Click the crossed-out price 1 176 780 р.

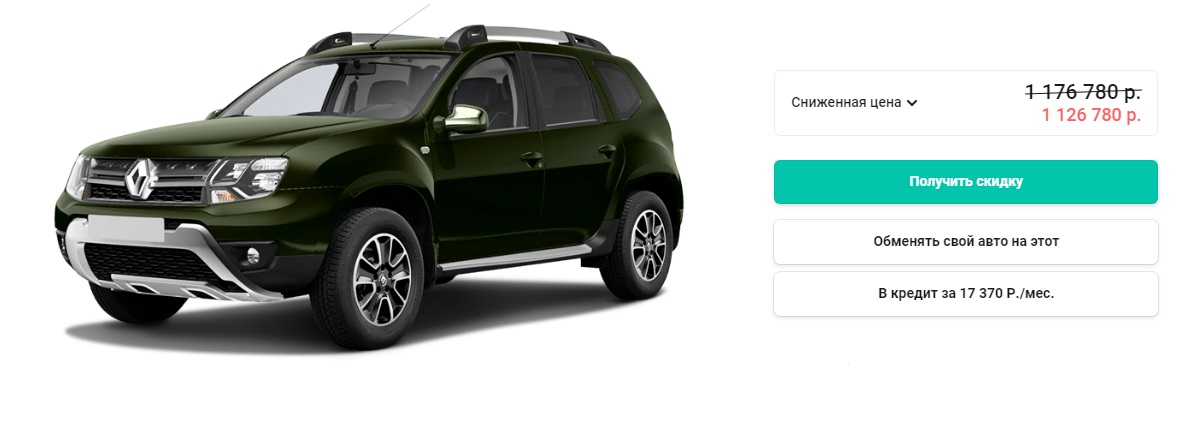point(1082,92)
